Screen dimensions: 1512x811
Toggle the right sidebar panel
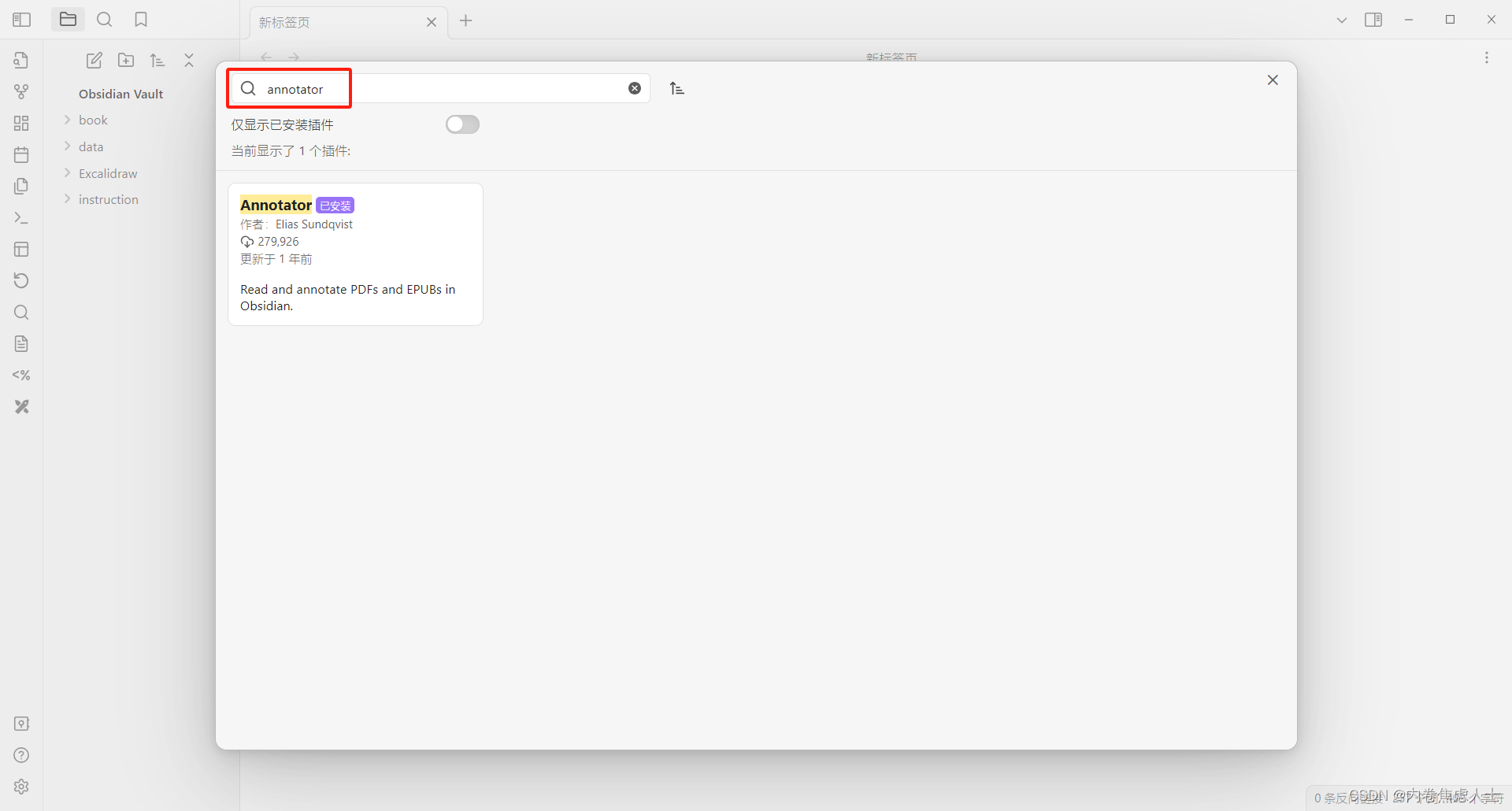1373,19
